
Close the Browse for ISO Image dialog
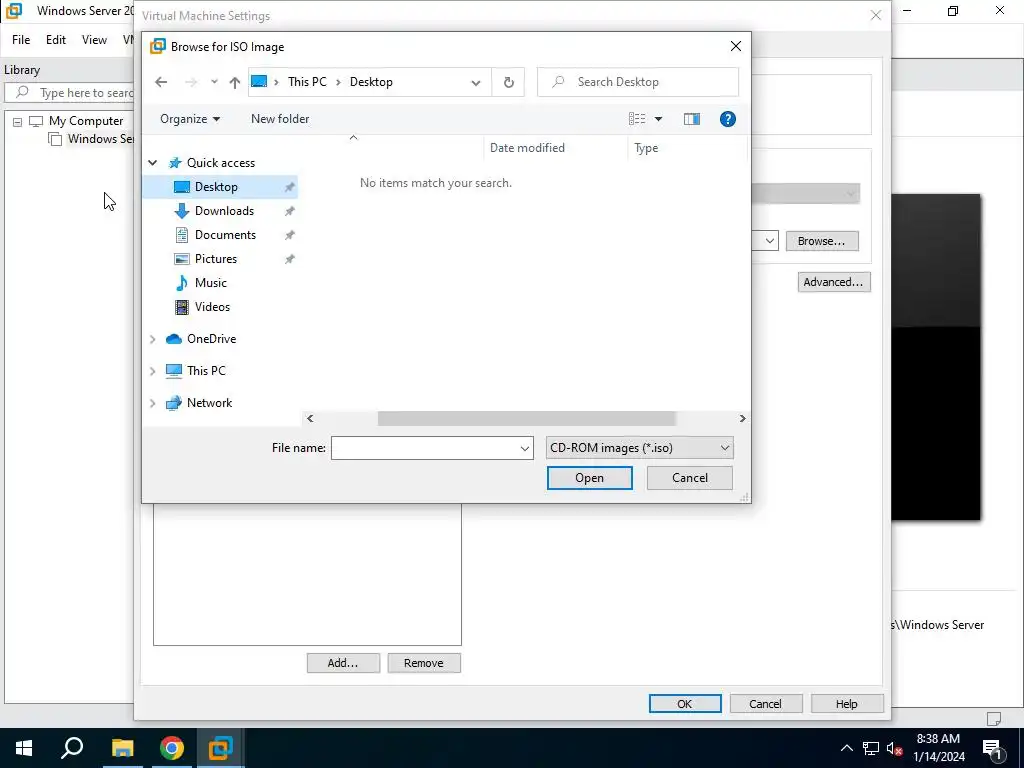tap(736, 46)
